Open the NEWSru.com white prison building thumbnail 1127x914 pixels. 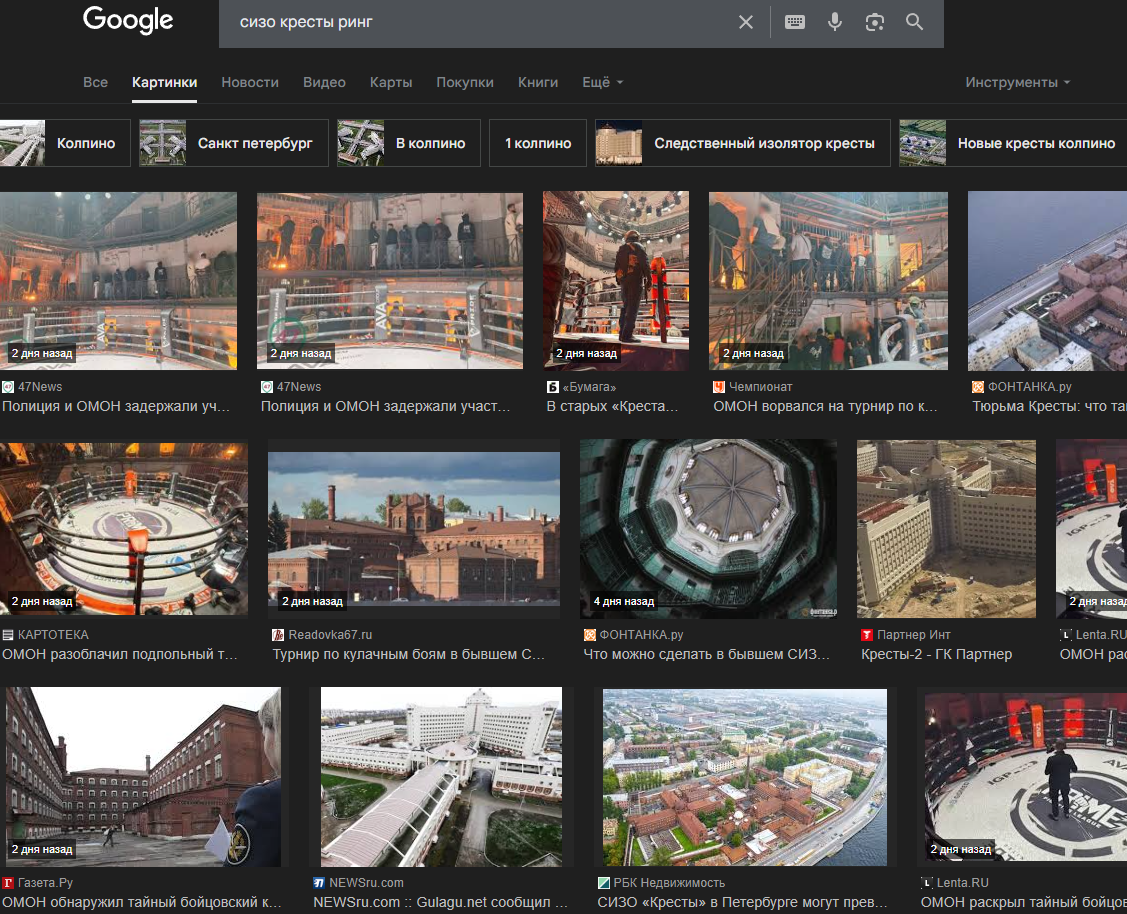(x=441, y=777)
